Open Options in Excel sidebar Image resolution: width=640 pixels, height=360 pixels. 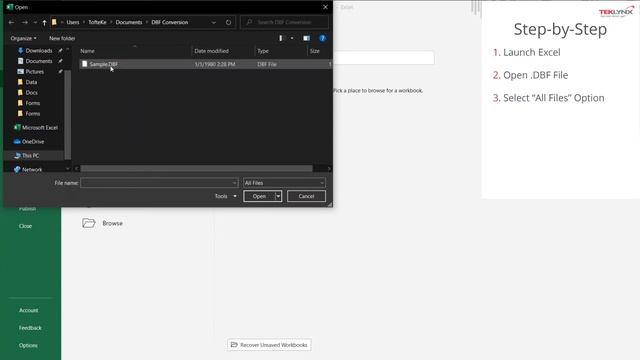pos(28,345)
